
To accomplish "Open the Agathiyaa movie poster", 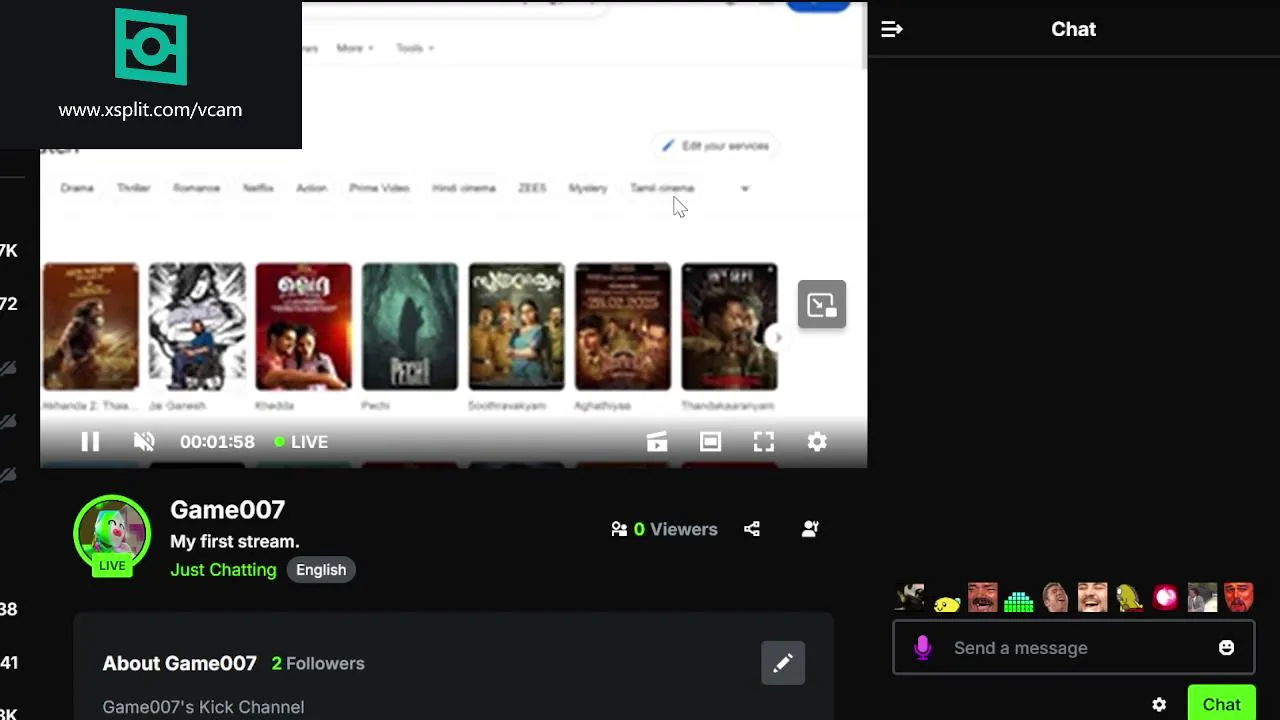I will click(623, 327).
